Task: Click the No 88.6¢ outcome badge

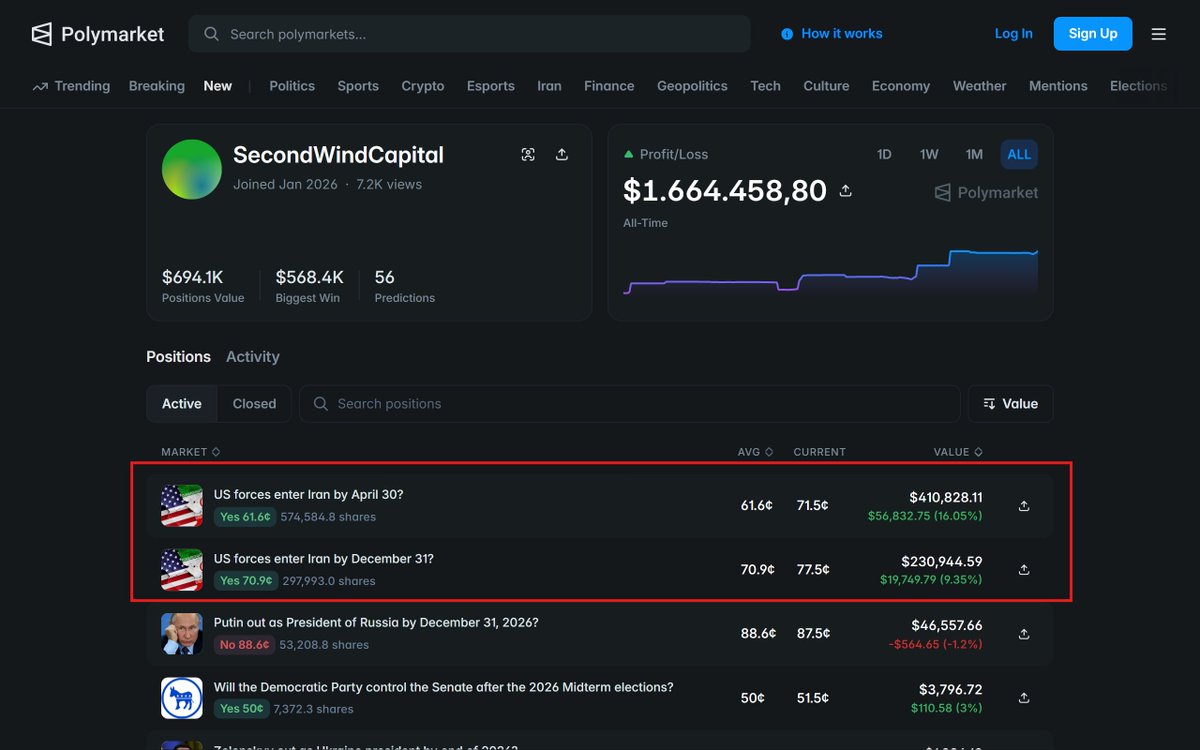Action: [x=244, y=645]
